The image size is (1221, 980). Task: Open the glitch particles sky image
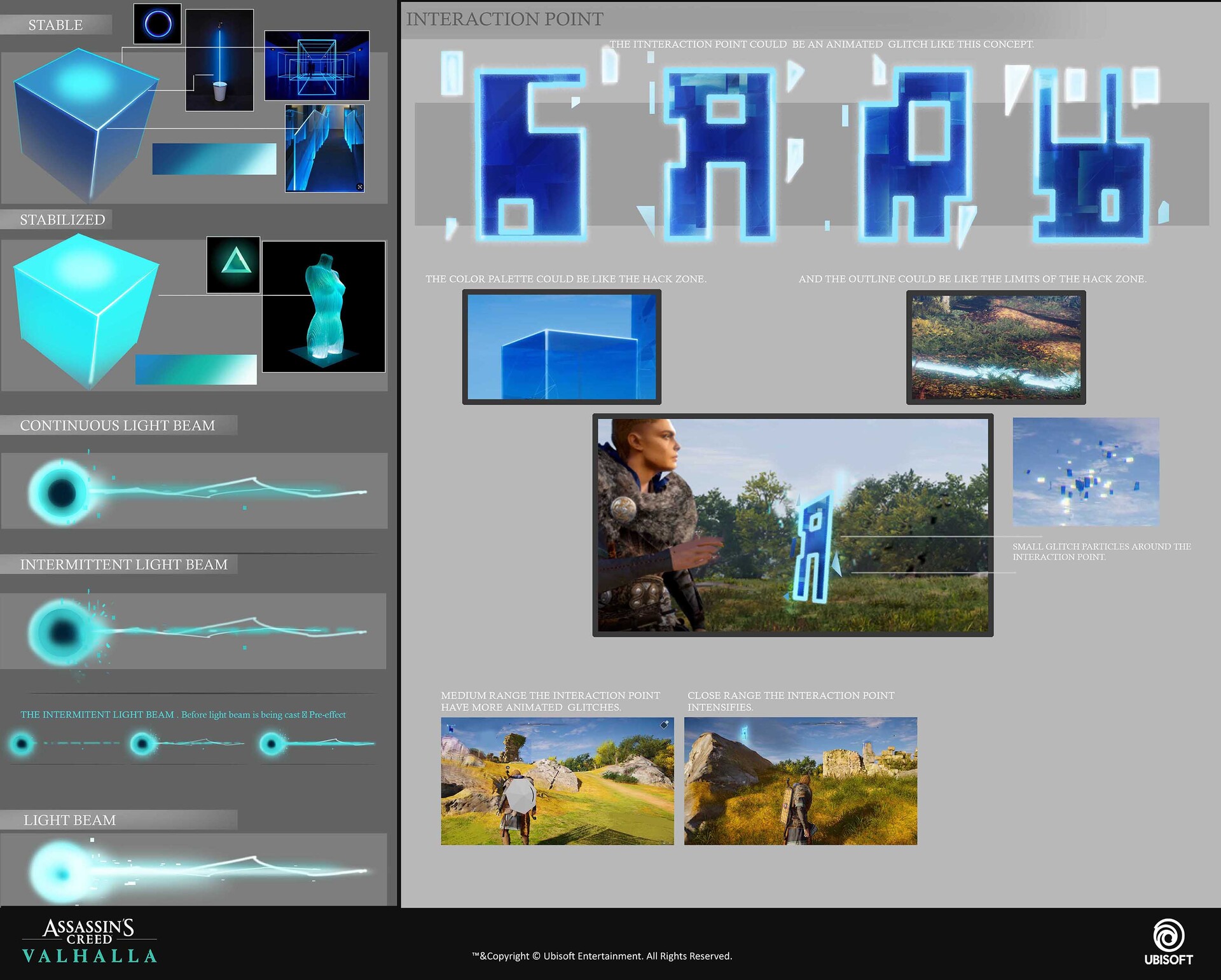1086,471
